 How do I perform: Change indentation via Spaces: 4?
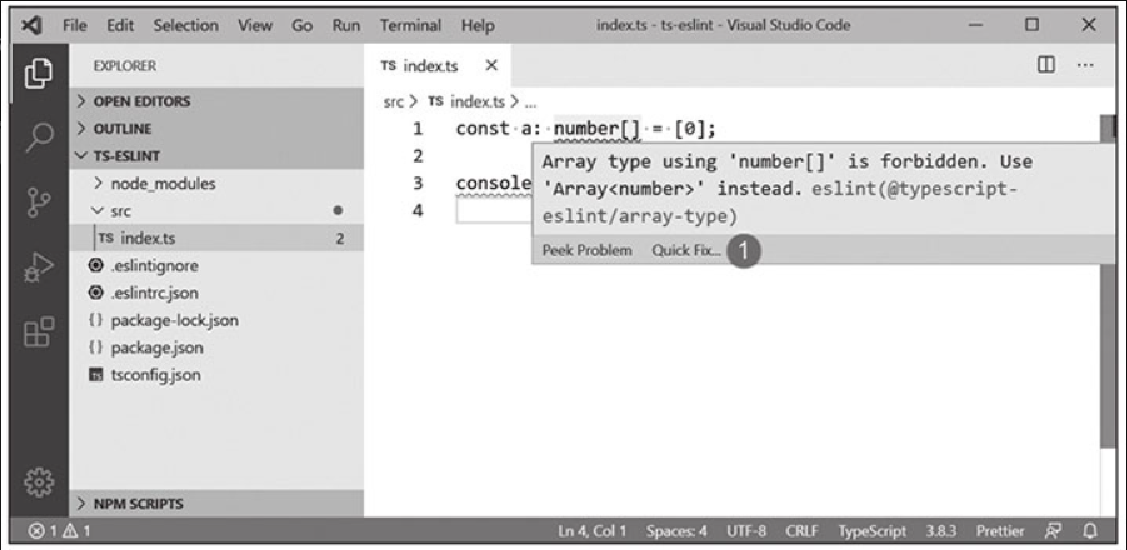[676, 533]
